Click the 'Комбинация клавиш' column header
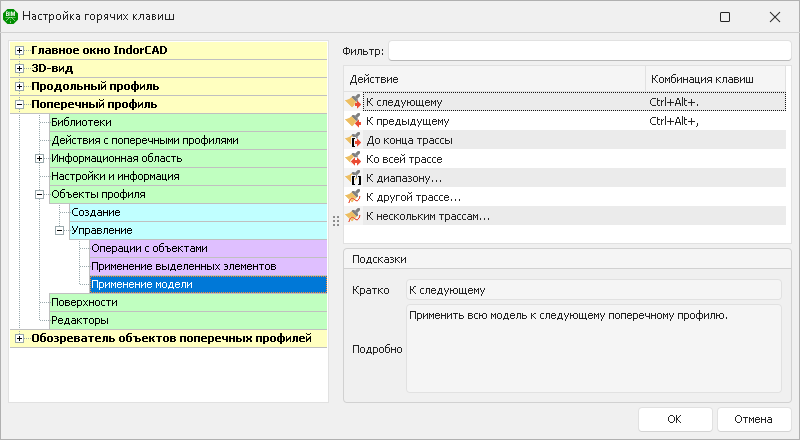This screenshot has height=440, width=800. click(x=700, y=78)
